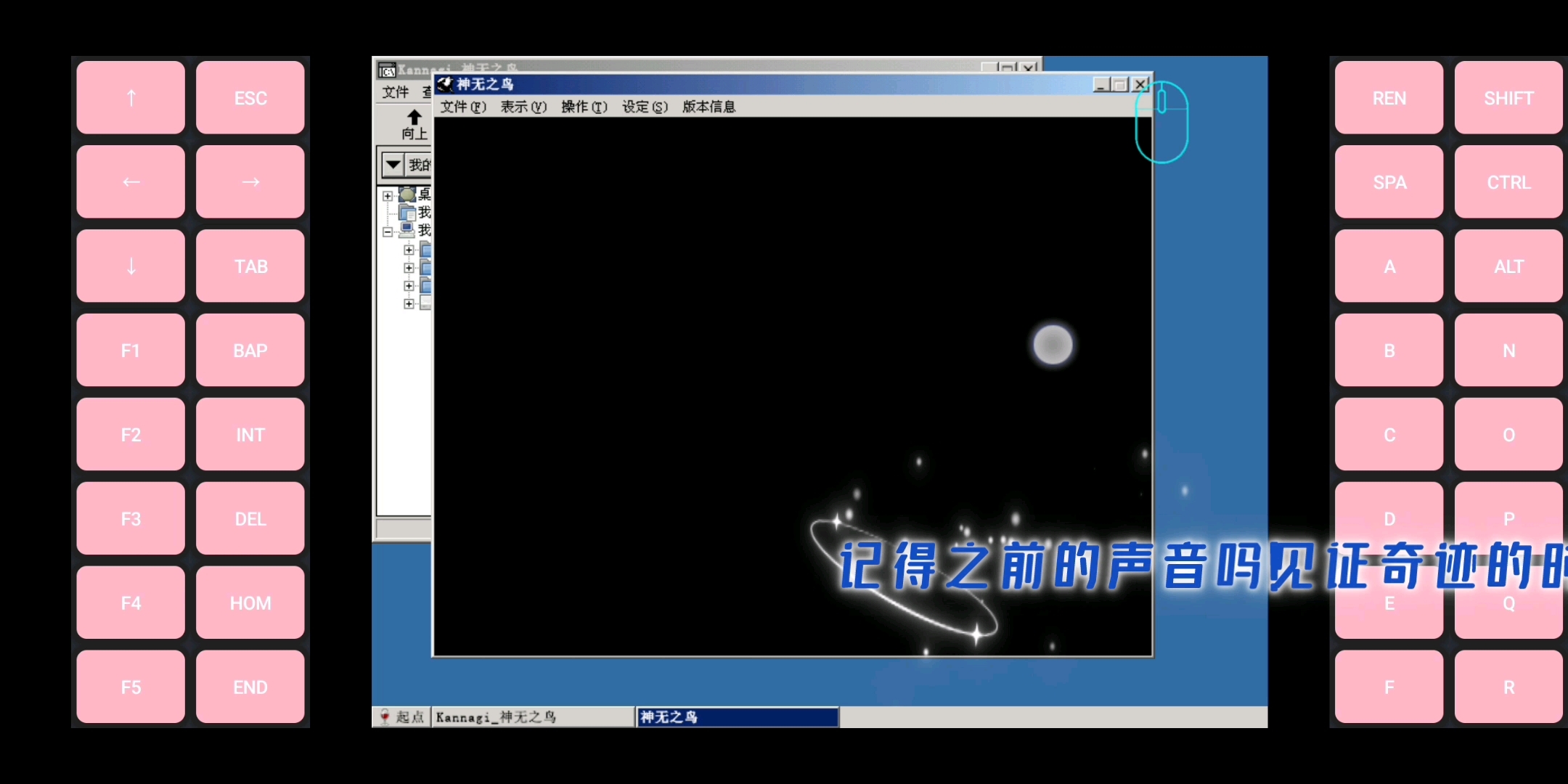
Task: Tap the F4 virtual key
Action: click(131, 603)
